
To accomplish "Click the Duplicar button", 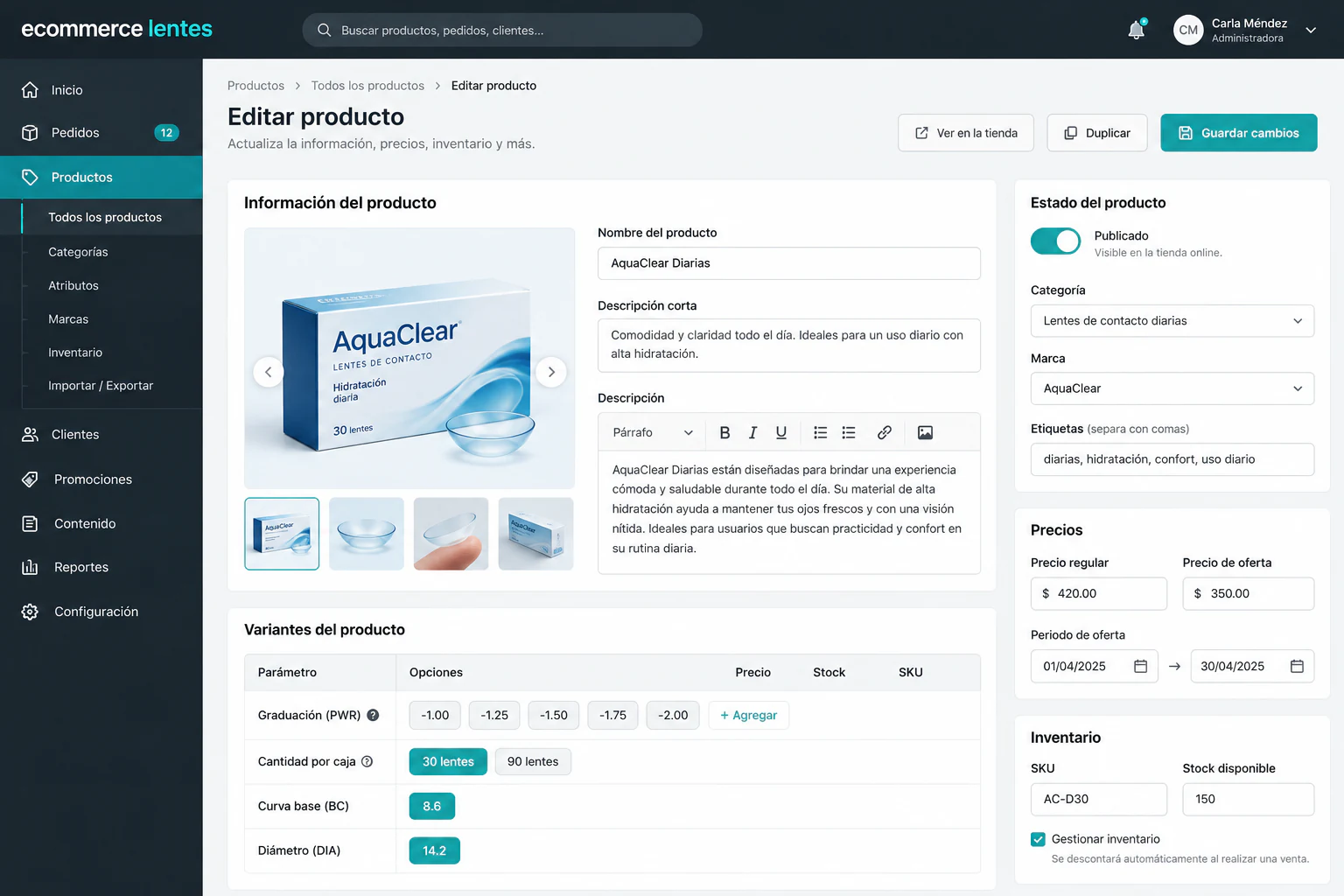I will pyautogui.click(x=1097, y=133).
